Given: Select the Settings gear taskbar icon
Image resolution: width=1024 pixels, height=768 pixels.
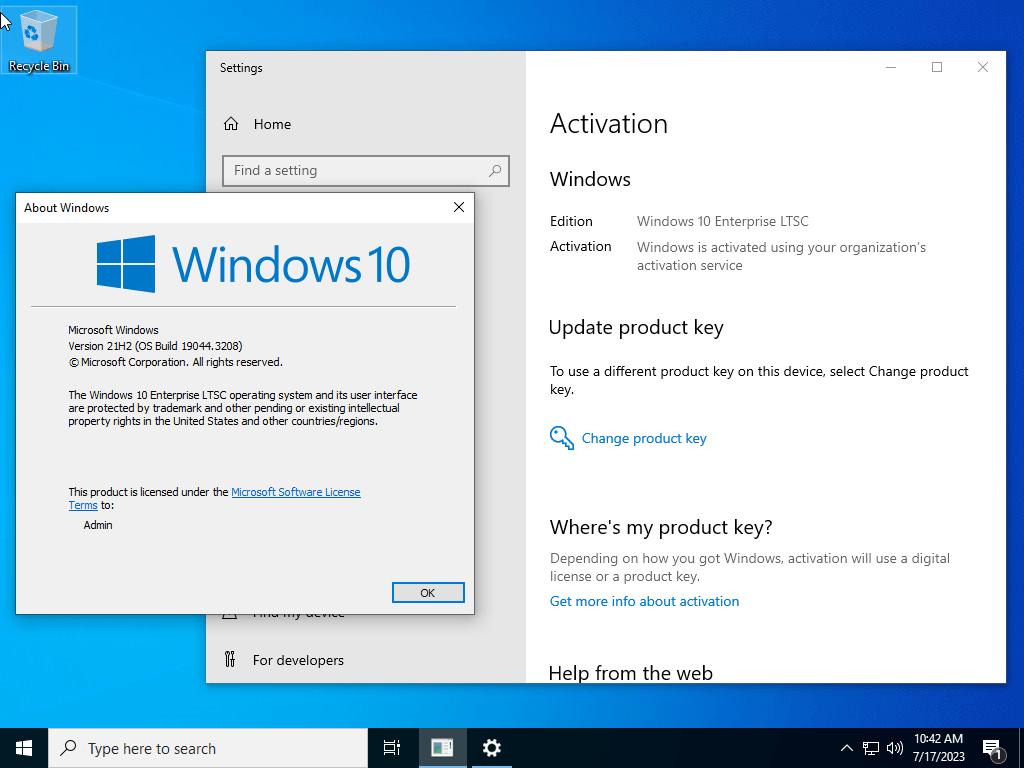Looking at the screenshot, I should 492,748.
